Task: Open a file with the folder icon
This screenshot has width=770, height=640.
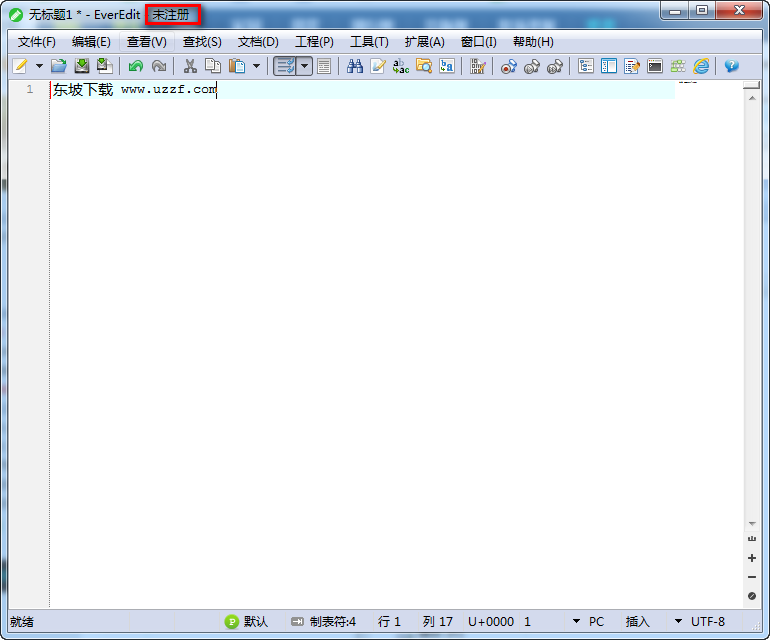Action: click(x=58, y=66)
